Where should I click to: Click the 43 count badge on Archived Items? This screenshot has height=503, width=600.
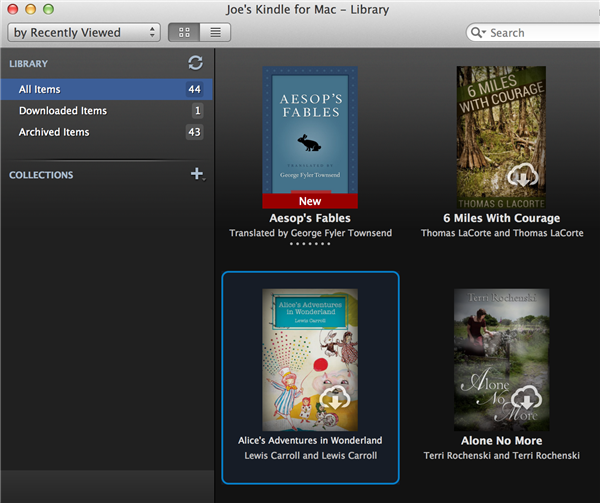click(194, 132)
